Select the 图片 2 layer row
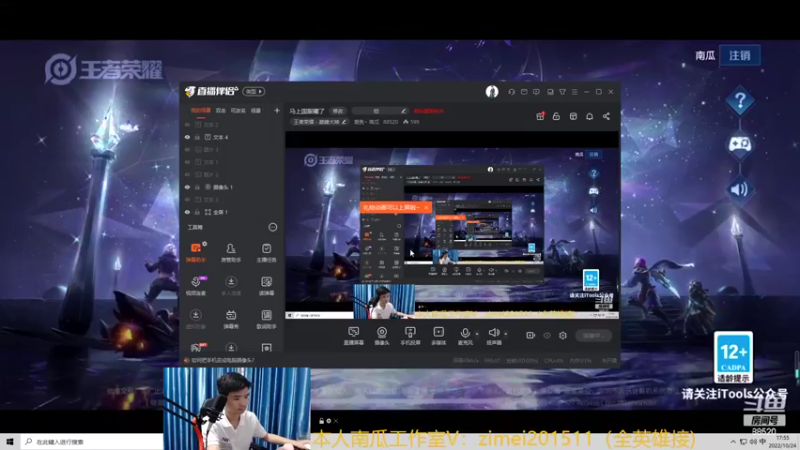The height and width of the screenshot is (450, 800). tap(233, 175)
